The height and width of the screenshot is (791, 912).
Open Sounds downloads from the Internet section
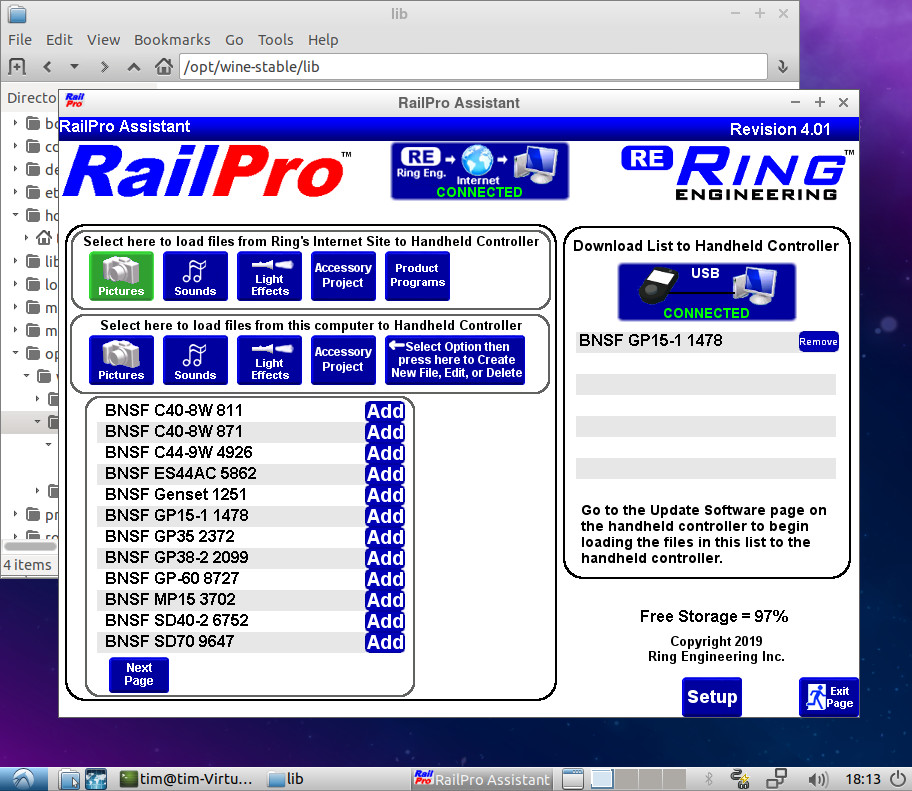(x=195, y=276)
